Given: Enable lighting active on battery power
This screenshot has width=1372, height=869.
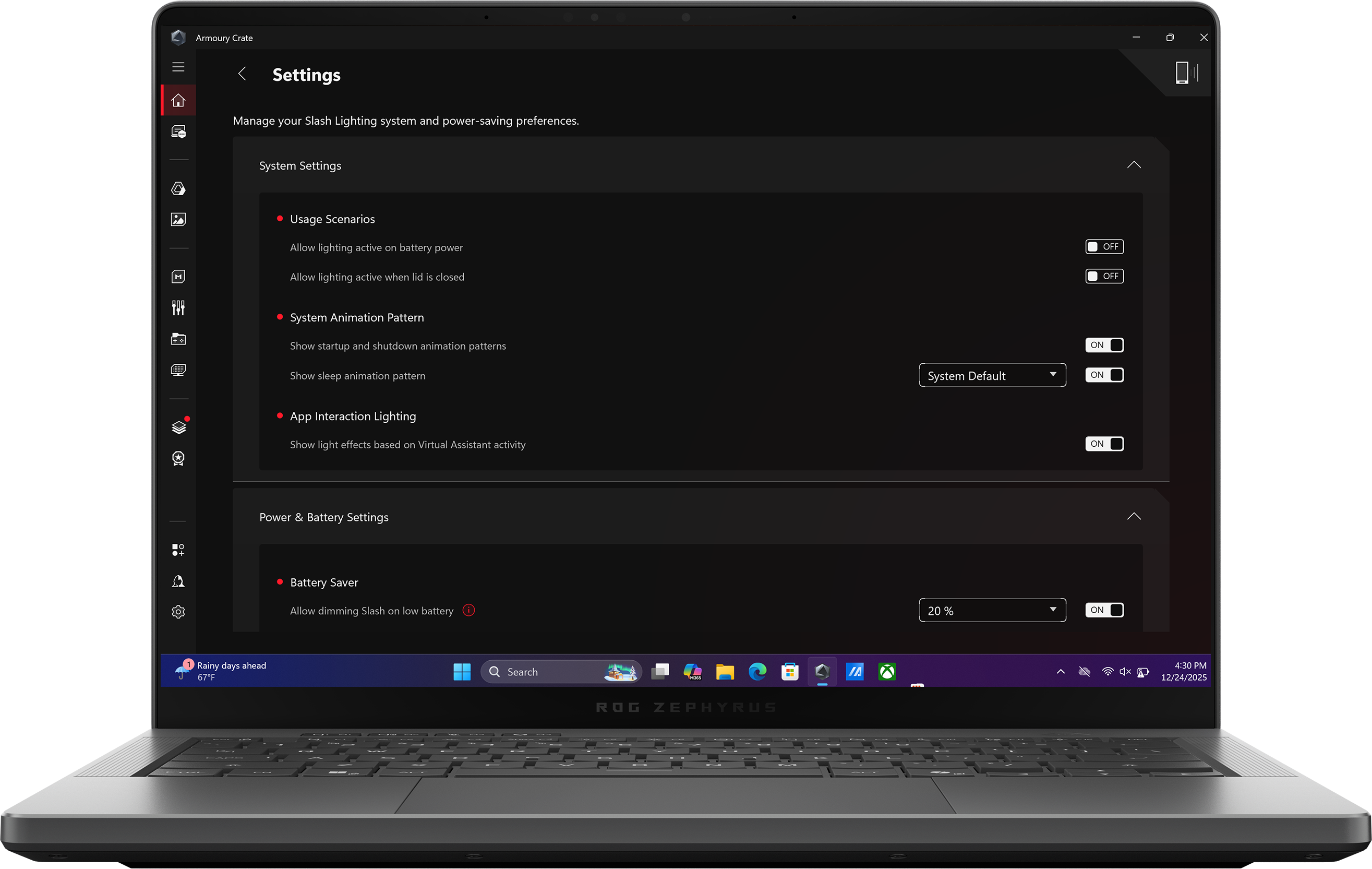Looking at the screenshot, I should (x=1104, y=247).
